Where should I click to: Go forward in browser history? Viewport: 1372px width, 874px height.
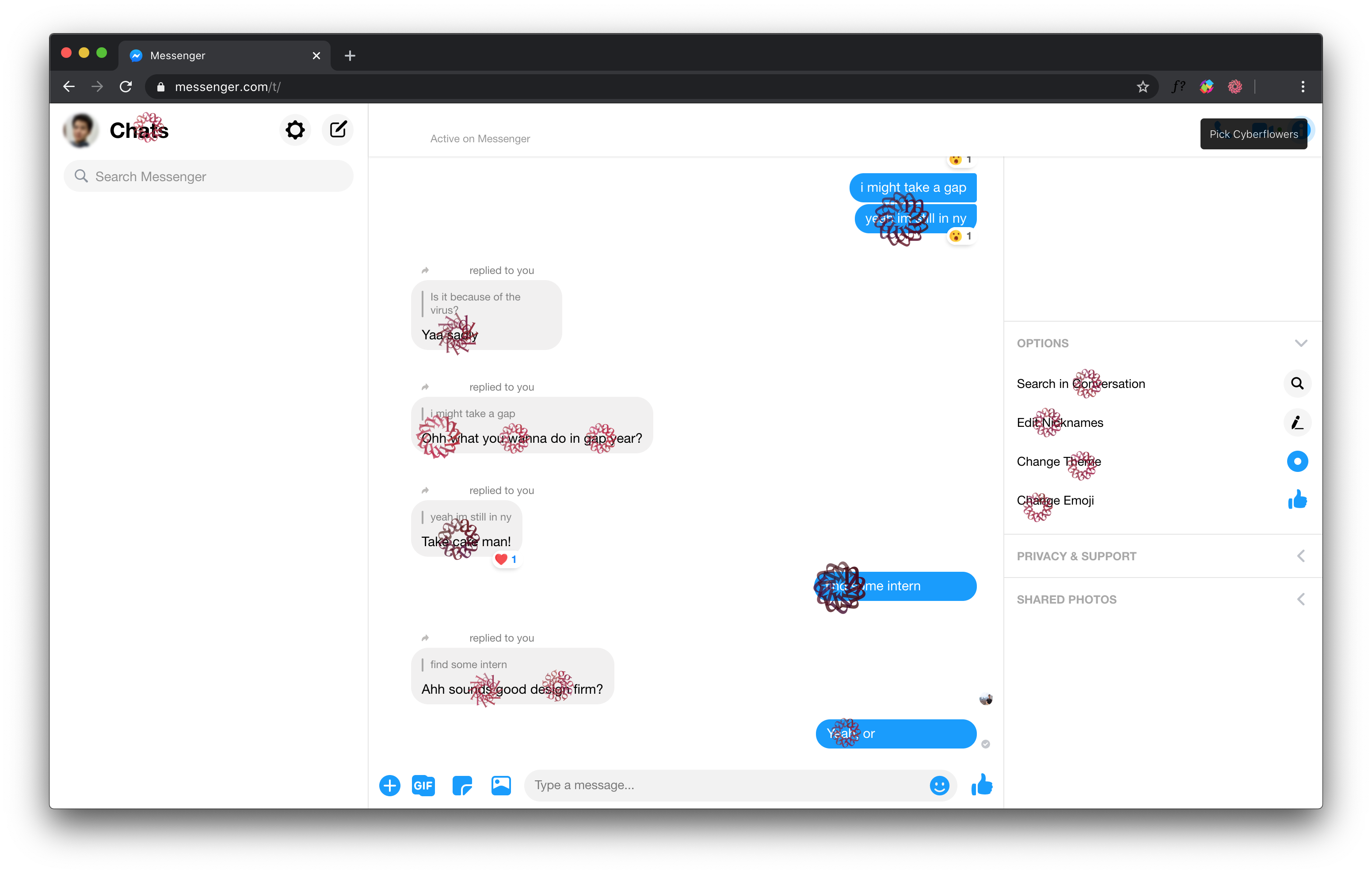click(x=97, y=87)
